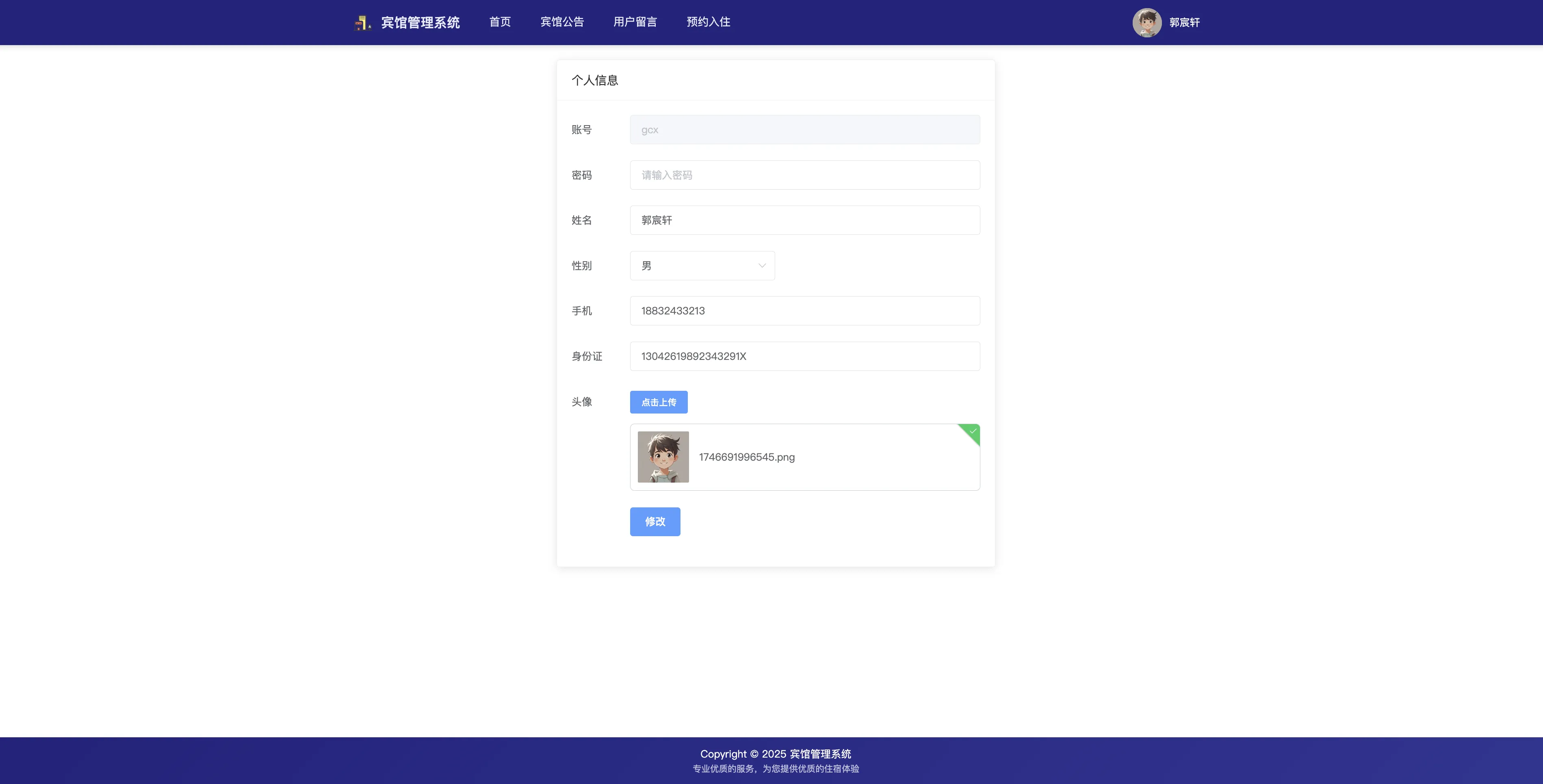The width and height of the screenshot is (1543, 784).
Task: Click the 宾馆管理系统 site title
Action: point(420,23)
